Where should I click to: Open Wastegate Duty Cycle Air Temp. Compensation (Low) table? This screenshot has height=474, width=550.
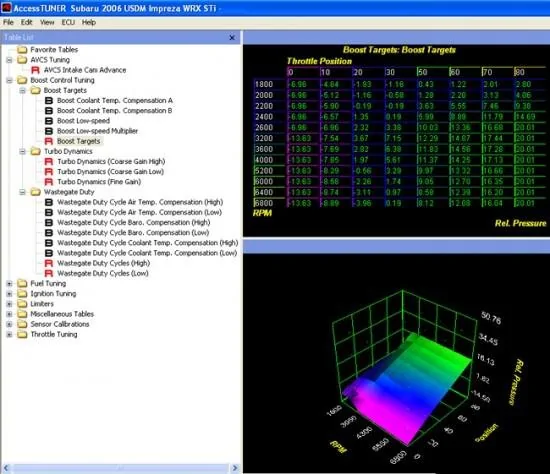140,212
